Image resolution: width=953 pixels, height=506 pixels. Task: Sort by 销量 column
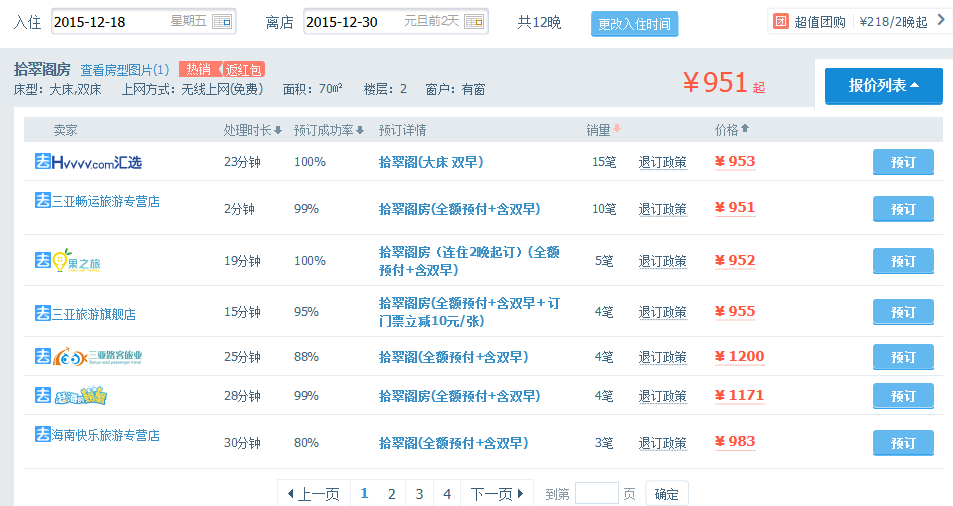(603, 130)
